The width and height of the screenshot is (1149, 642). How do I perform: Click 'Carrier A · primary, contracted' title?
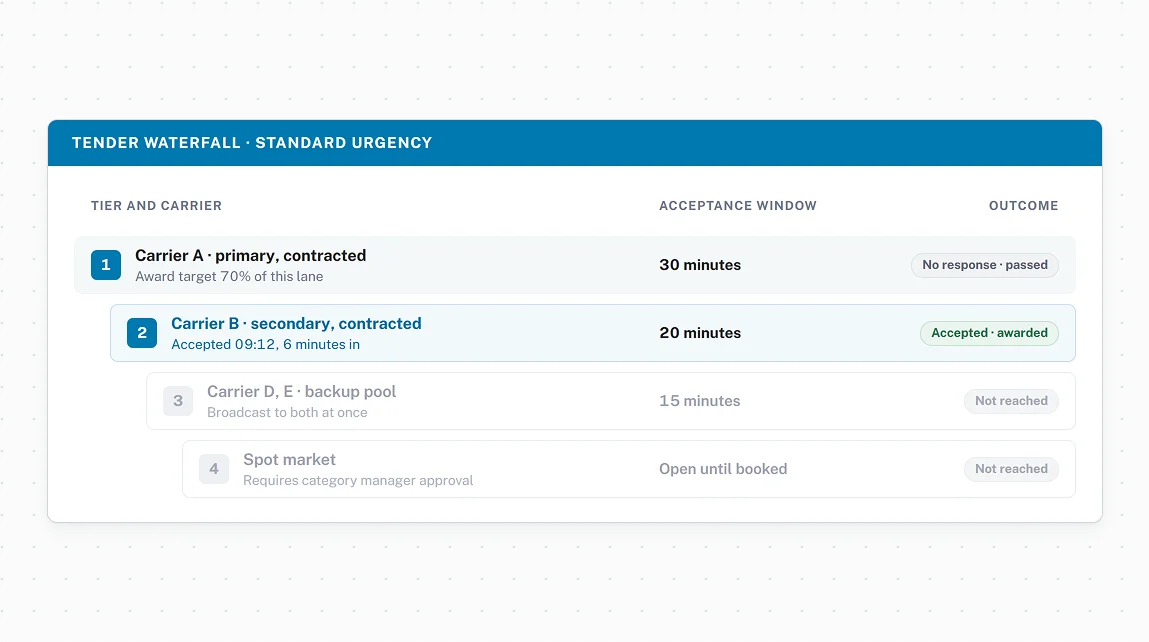[x=251, y=256]
